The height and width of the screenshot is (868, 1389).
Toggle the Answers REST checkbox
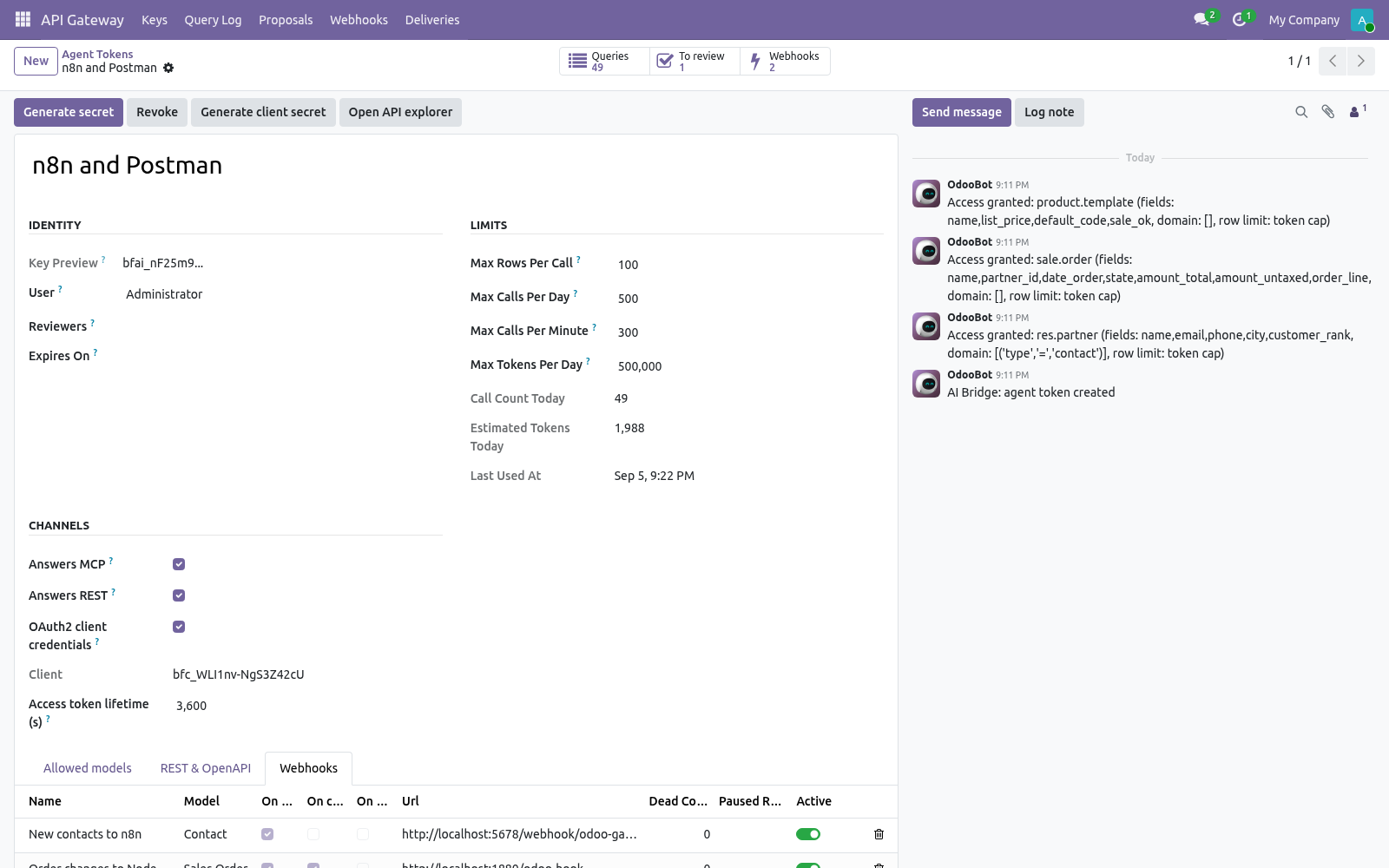coord(179,595)
